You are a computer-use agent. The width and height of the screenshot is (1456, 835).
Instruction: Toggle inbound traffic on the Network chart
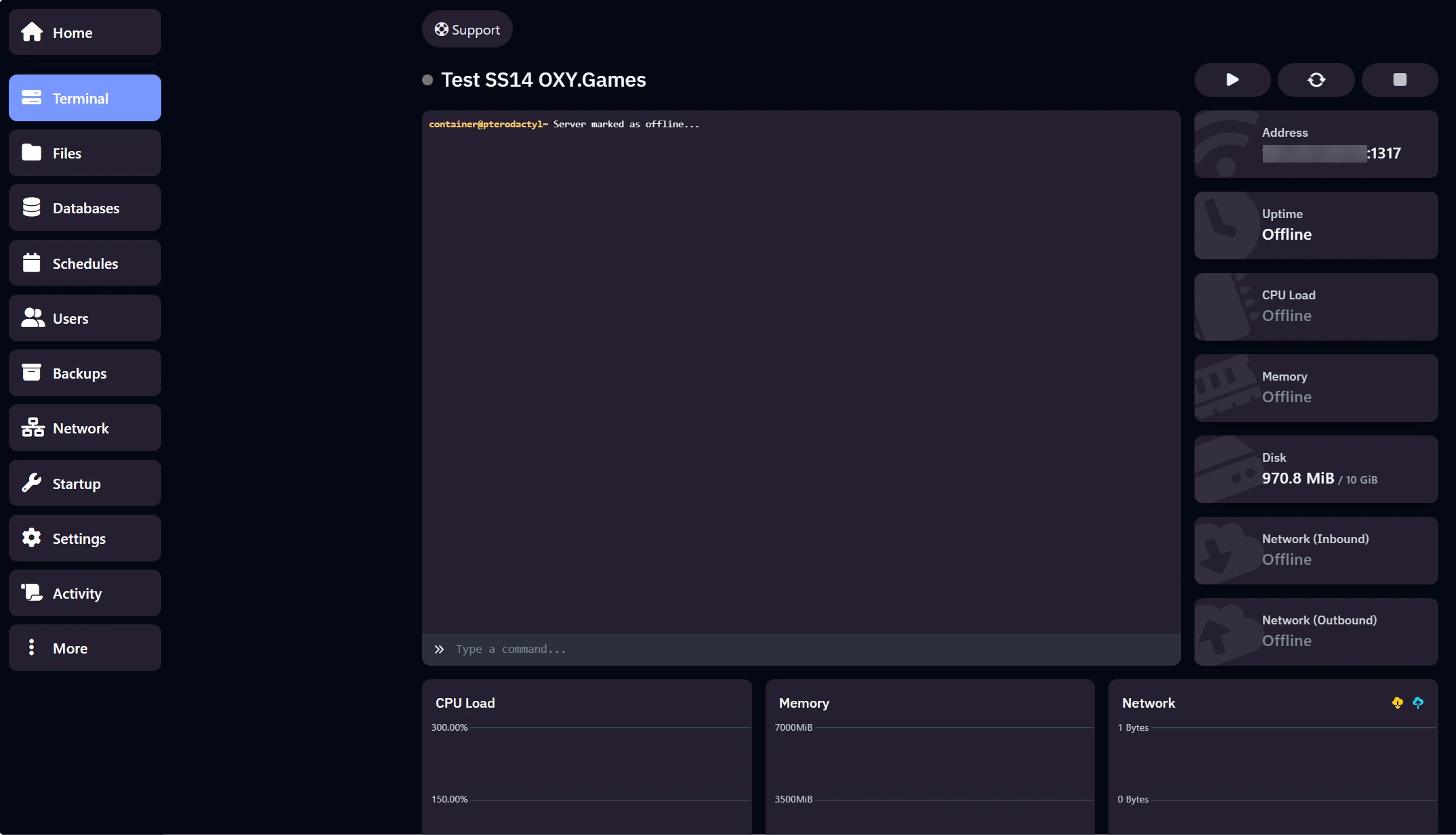pos(1398,703)
